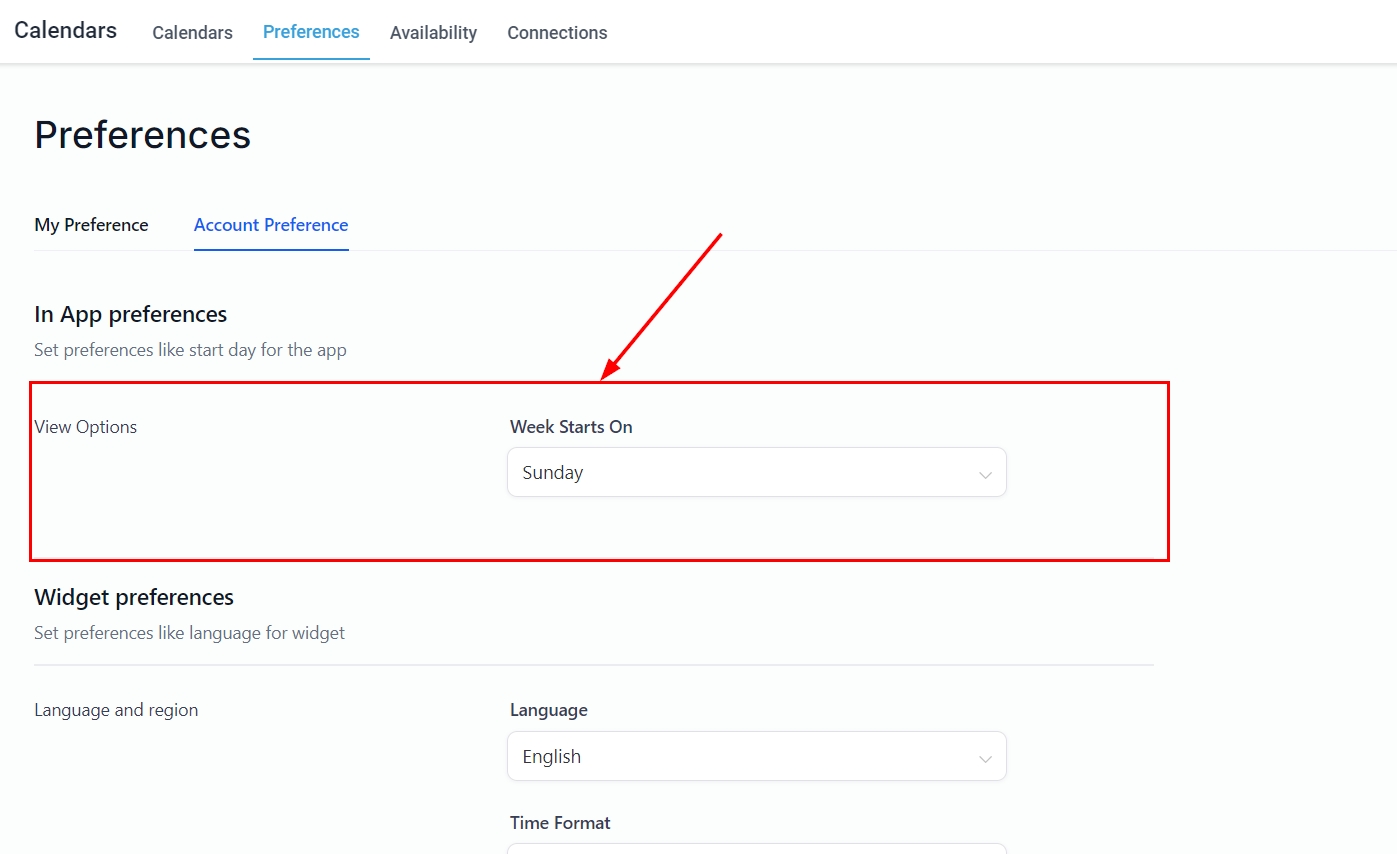
Task: Click the Language and region label
Action: point(116,710)
